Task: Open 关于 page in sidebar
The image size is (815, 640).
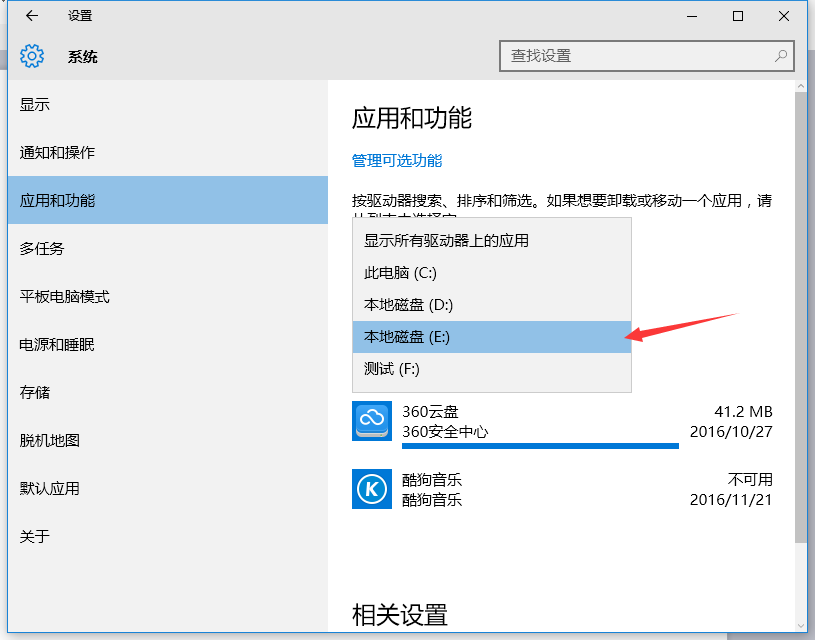Action: [167, 536]
